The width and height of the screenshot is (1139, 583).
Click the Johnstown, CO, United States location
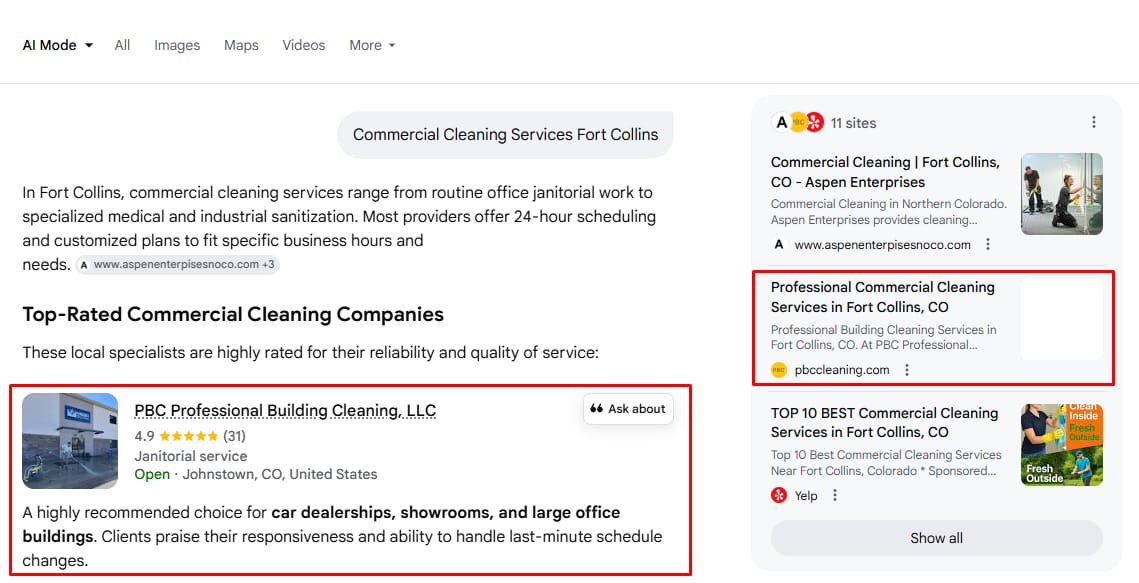tap(280, 474)
